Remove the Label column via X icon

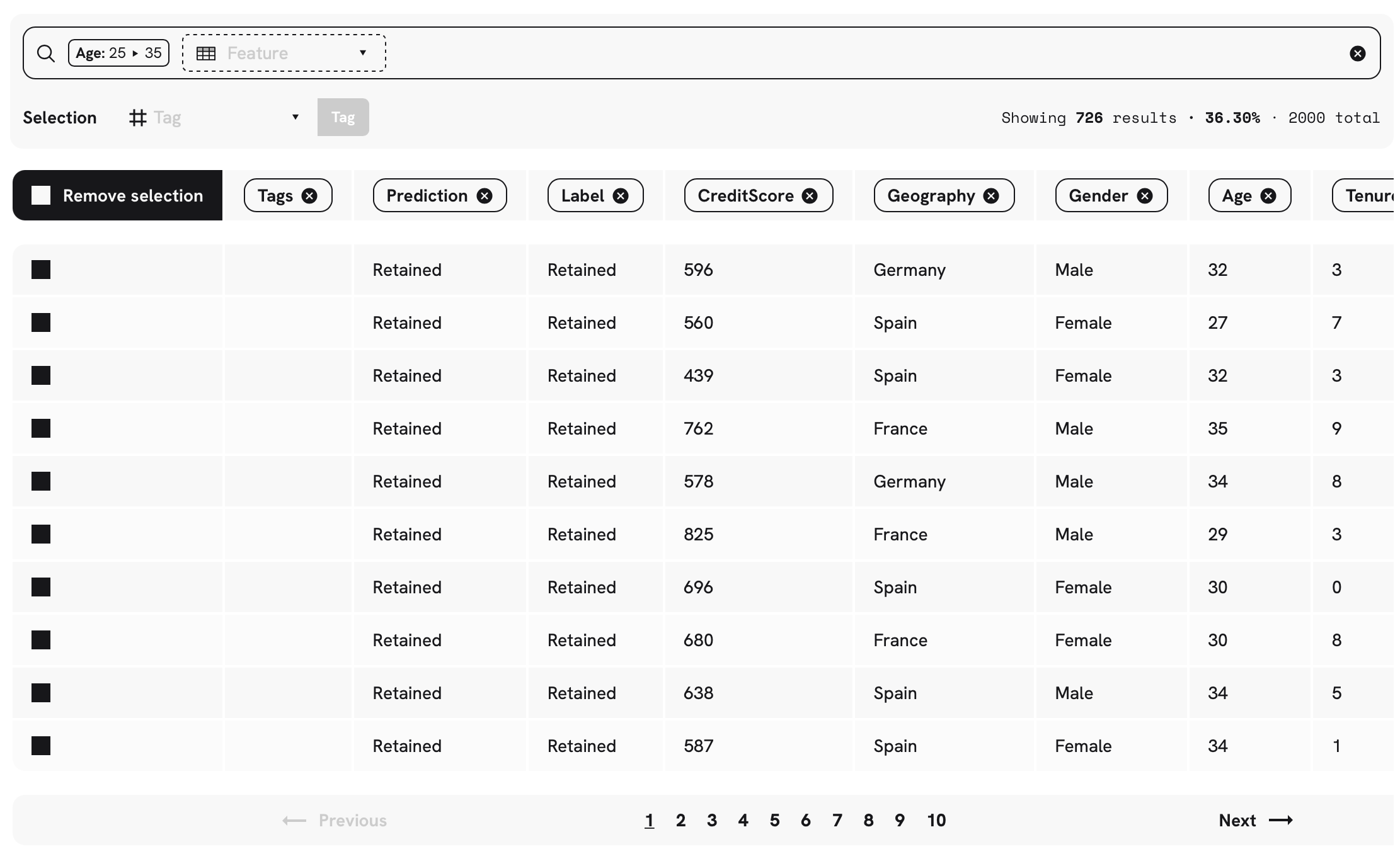coord(621,196)
